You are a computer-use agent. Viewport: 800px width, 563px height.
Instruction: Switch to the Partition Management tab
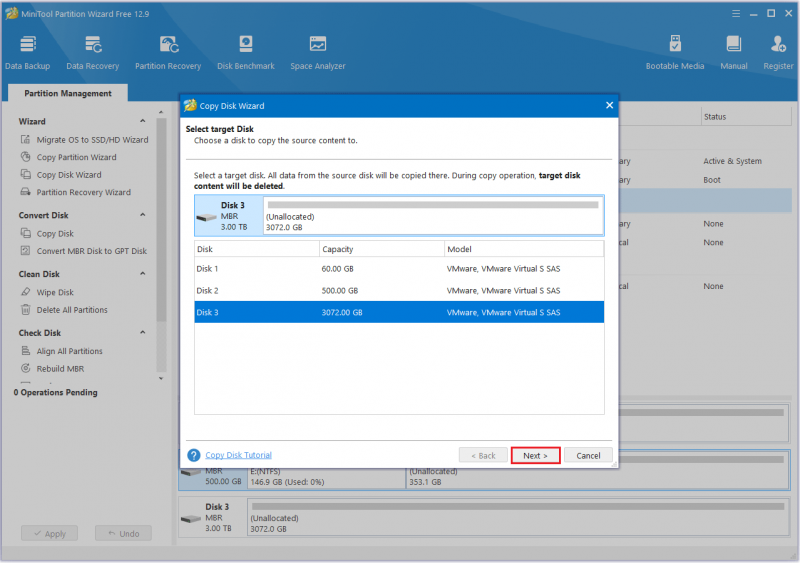(68, 93)
